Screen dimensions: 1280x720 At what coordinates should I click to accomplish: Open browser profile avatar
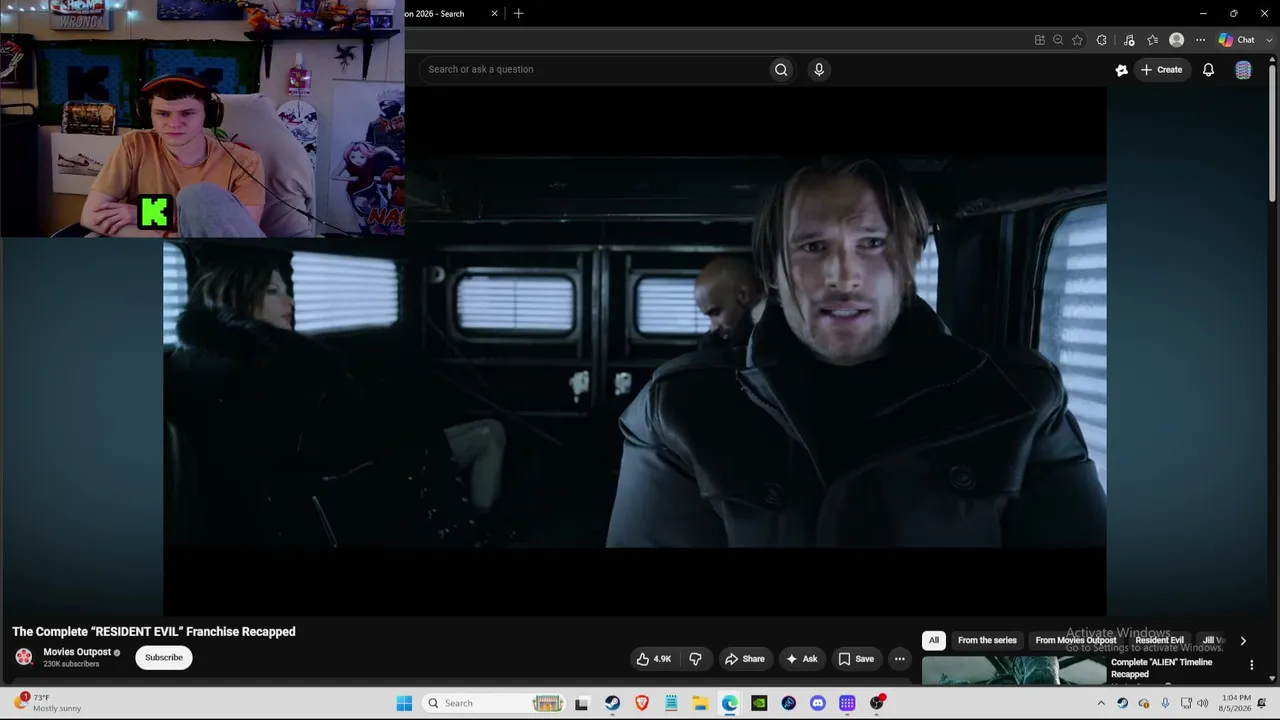point(1176,40)
